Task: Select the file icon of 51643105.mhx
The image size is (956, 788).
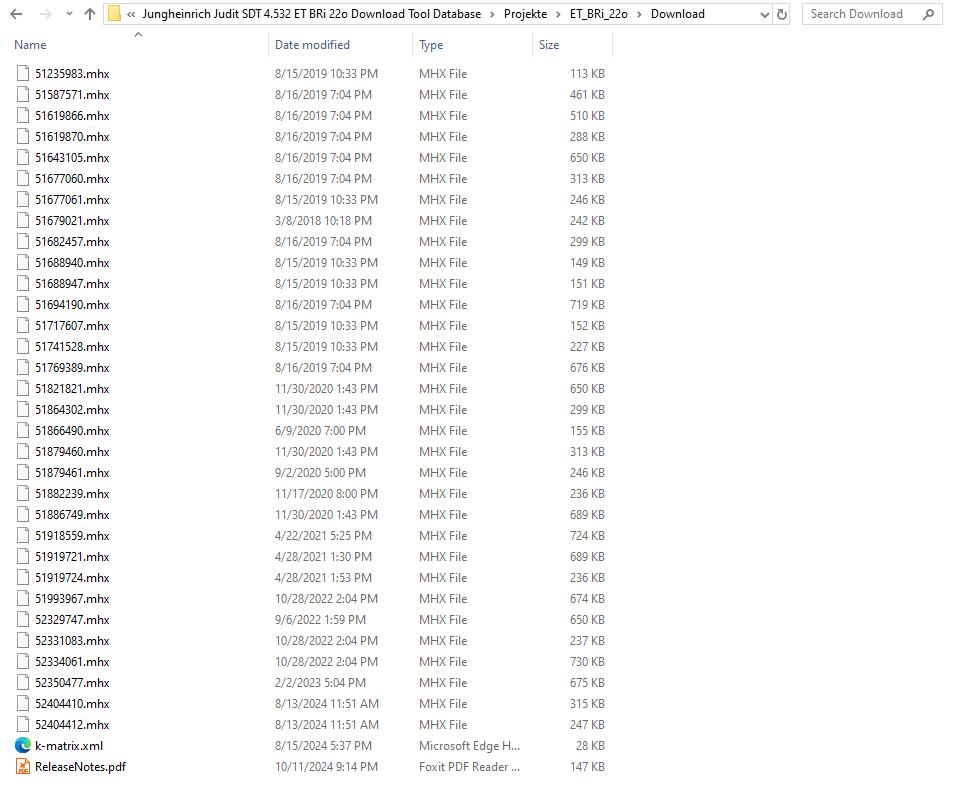Action: coord(23,157)
